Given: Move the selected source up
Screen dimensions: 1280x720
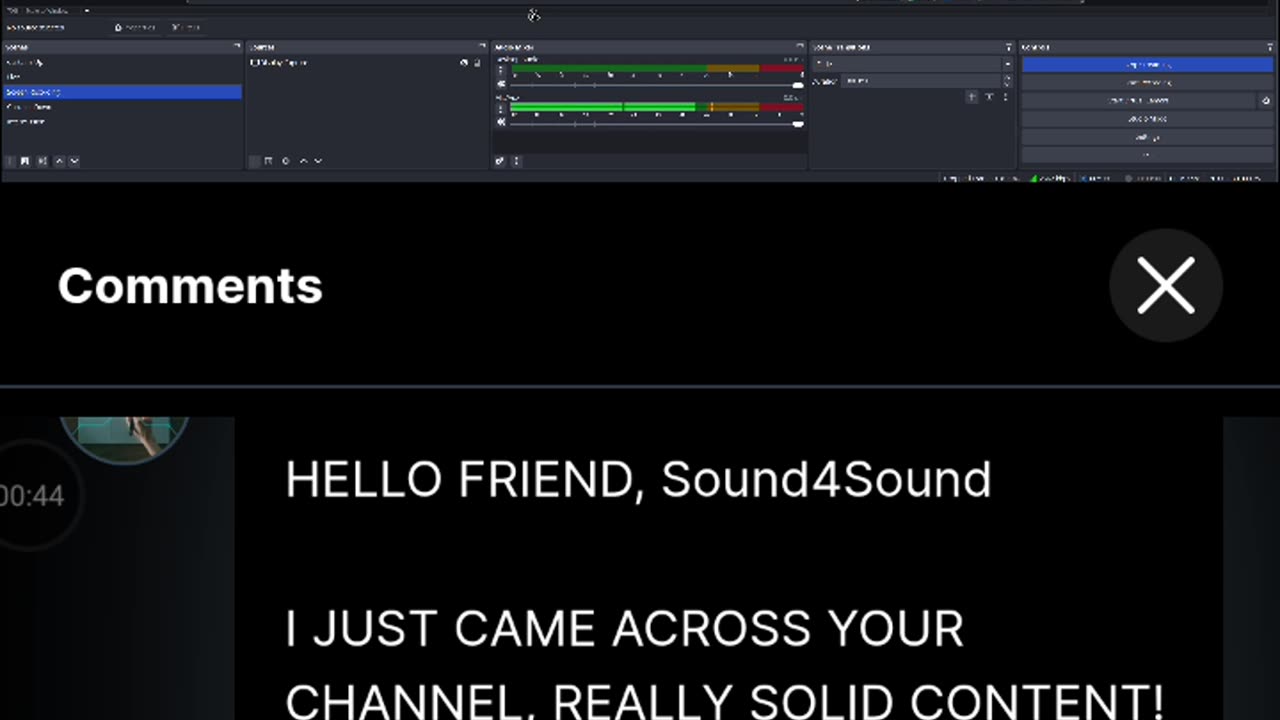Looking at the screenshot, I should [x=304, y=161].
